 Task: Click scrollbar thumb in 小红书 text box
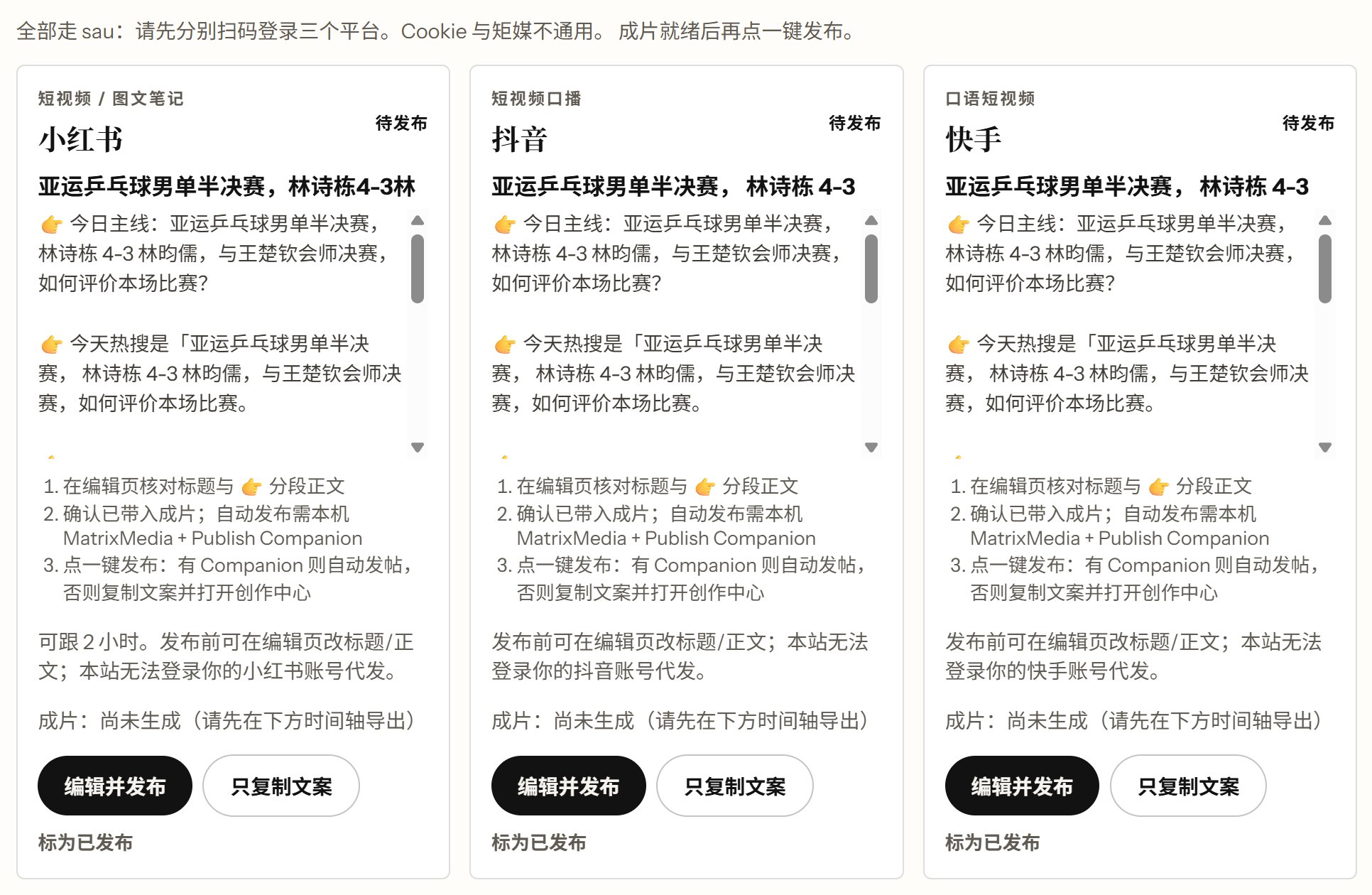pyautogui.click(x=418, y=268)
